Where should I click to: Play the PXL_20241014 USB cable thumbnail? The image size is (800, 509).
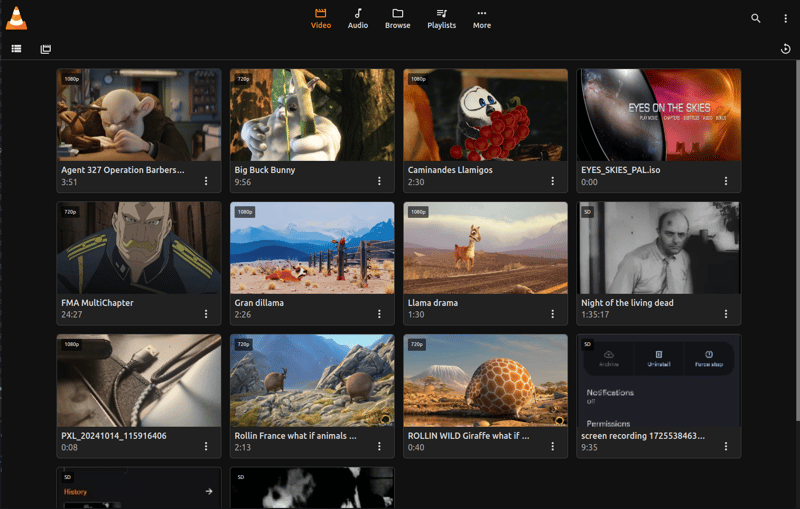pyautogui.click(x=139, y=380)
